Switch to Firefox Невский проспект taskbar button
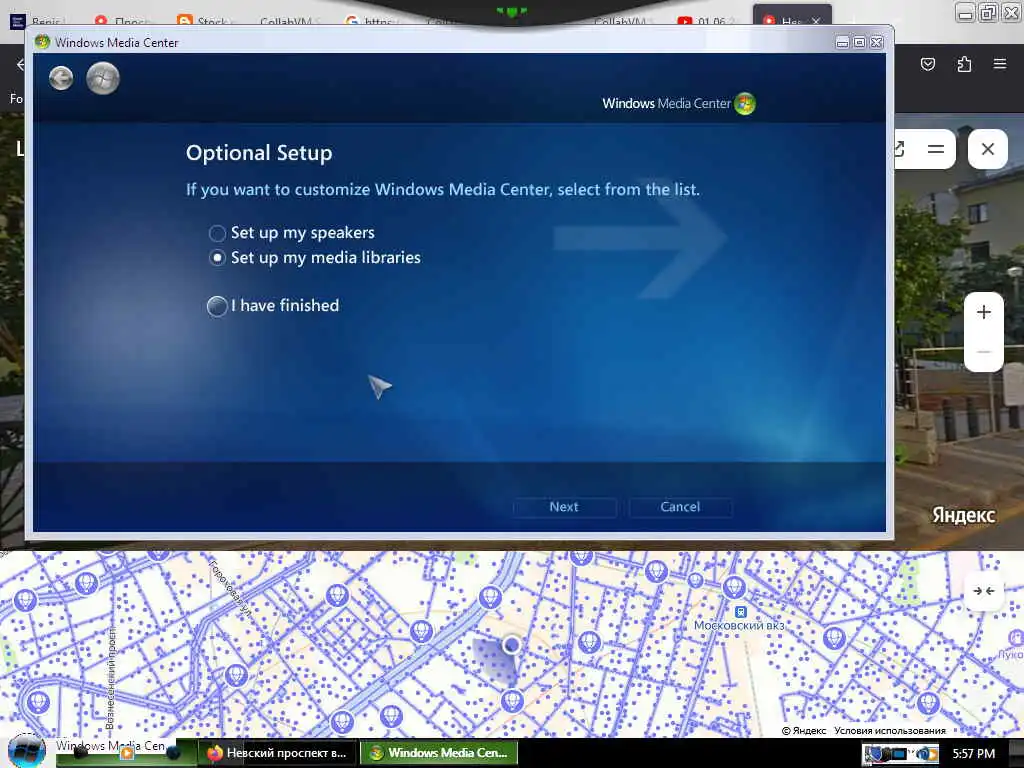Image resolution: width=1024 pixels, height=768 pixels. [277, 753]
